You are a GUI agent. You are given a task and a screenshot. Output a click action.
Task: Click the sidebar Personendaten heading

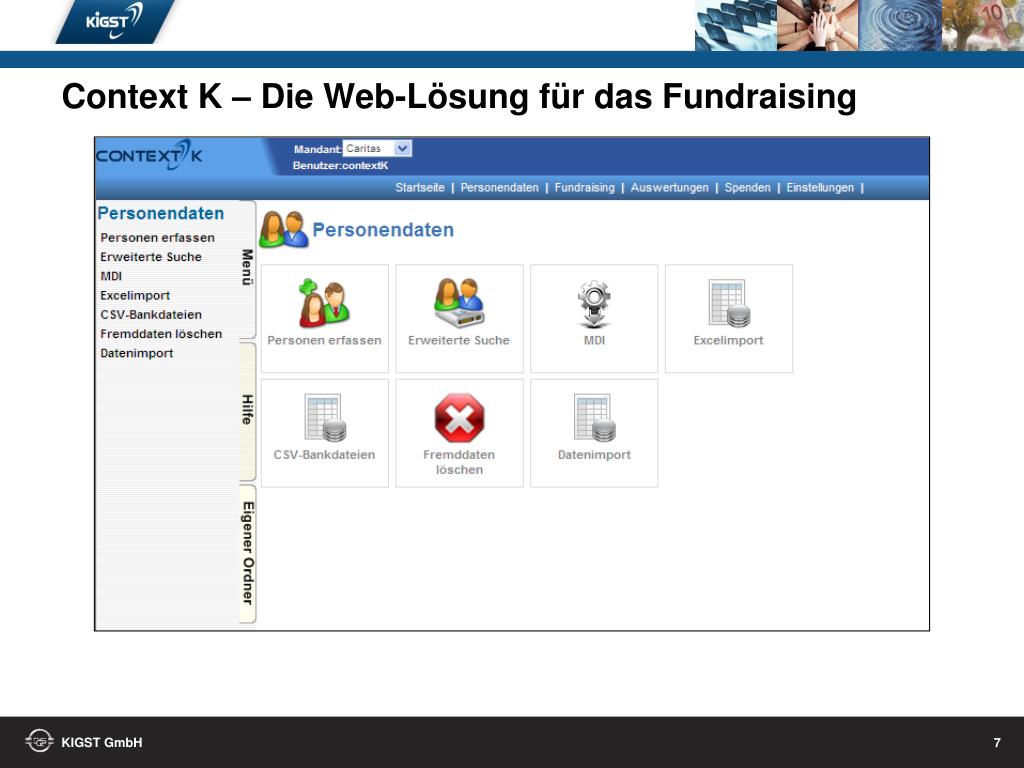[161, 214]
